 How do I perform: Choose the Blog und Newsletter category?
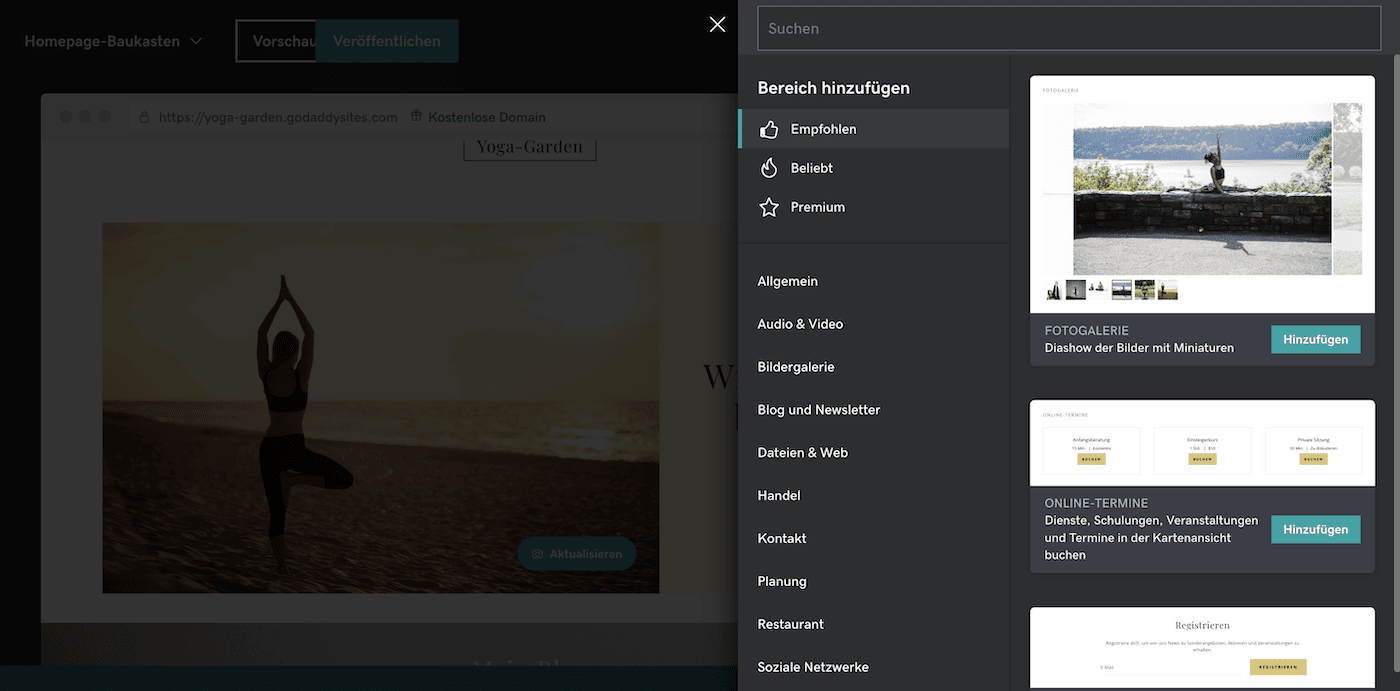coord(819,410)
